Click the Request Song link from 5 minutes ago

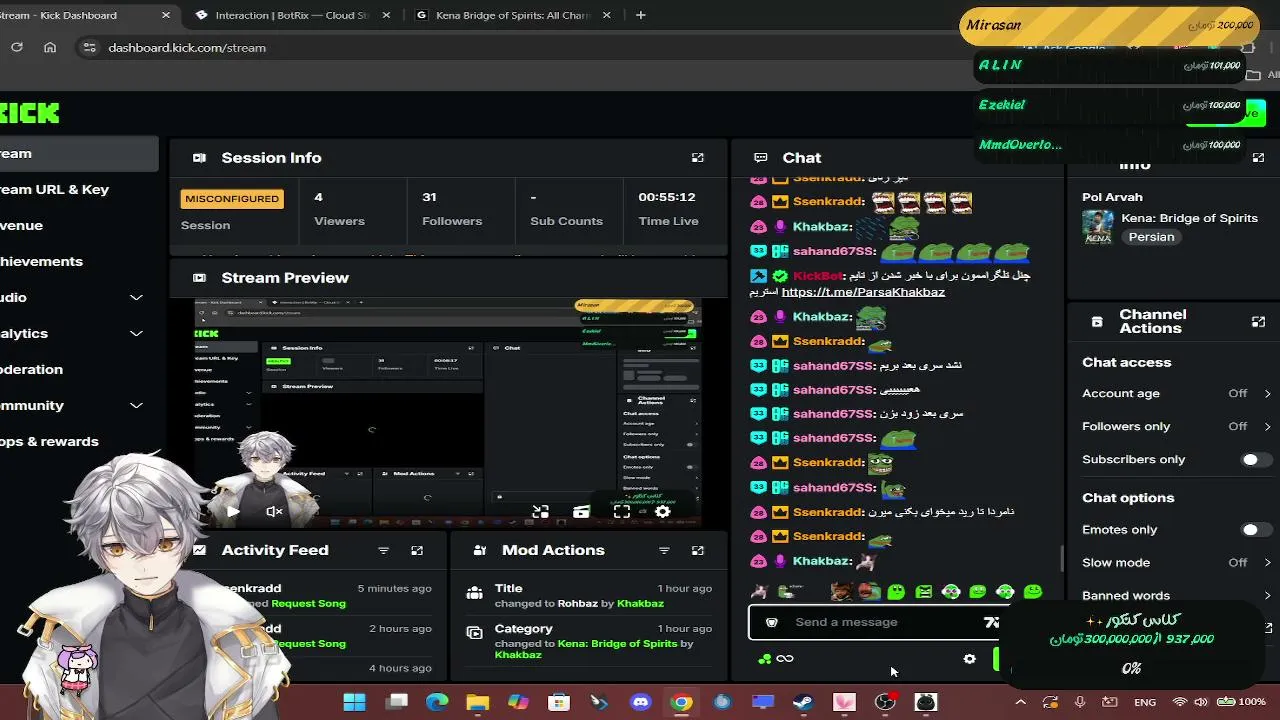(x=308, y=603)
